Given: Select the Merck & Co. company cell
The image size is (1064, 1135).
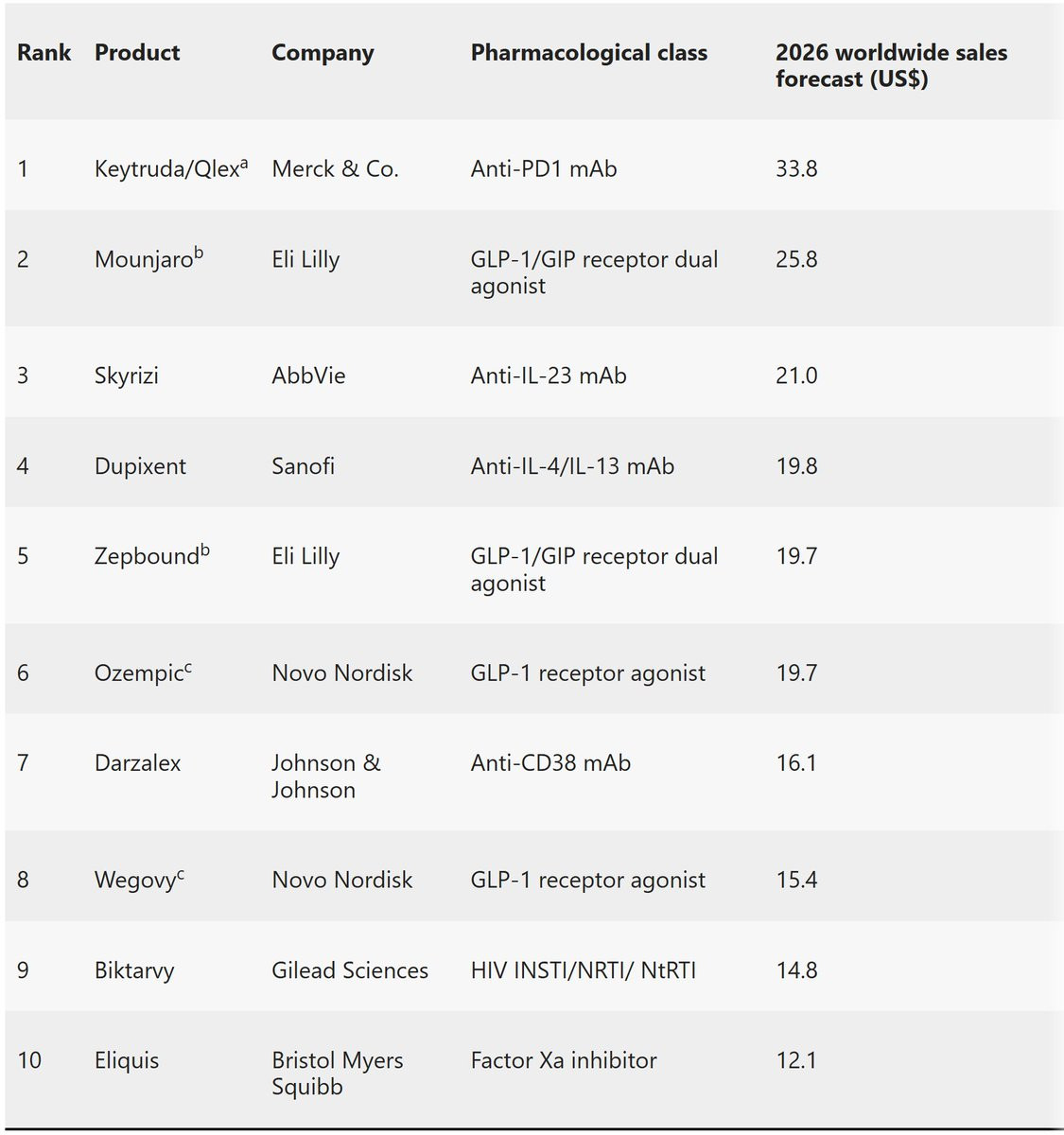Looking at the screenshot, I should point(335,169).
